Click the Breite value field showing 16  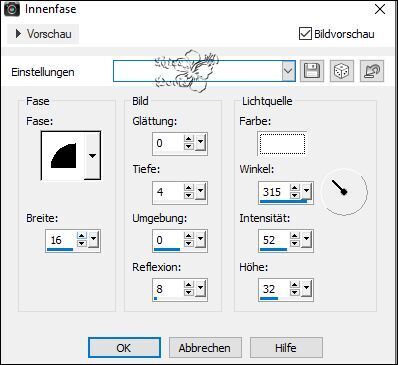[61, 240]
